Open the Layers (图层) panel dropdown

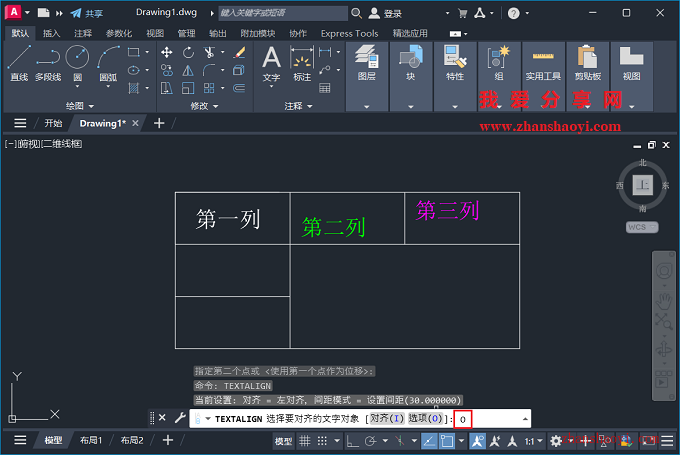point(367,106)
